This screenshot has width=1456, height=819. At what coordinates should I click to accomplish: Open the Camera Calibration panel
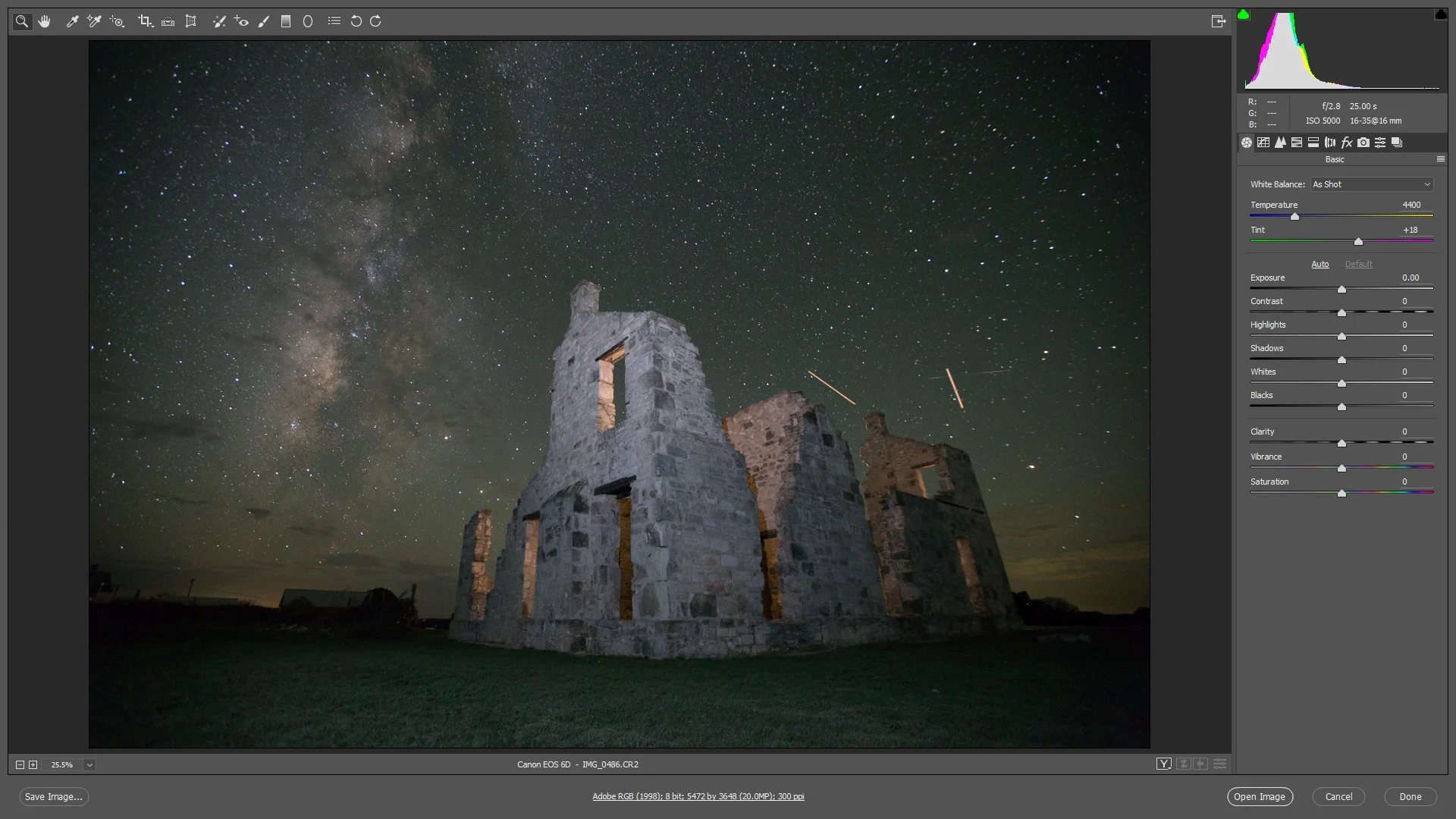pos(1363,142)
